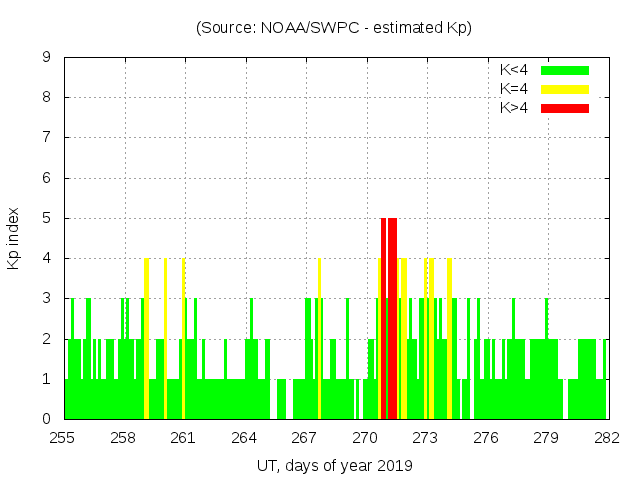Click the isolated yellow bar between days 267 and 270

pyautogui.click(x=319, y=340)
